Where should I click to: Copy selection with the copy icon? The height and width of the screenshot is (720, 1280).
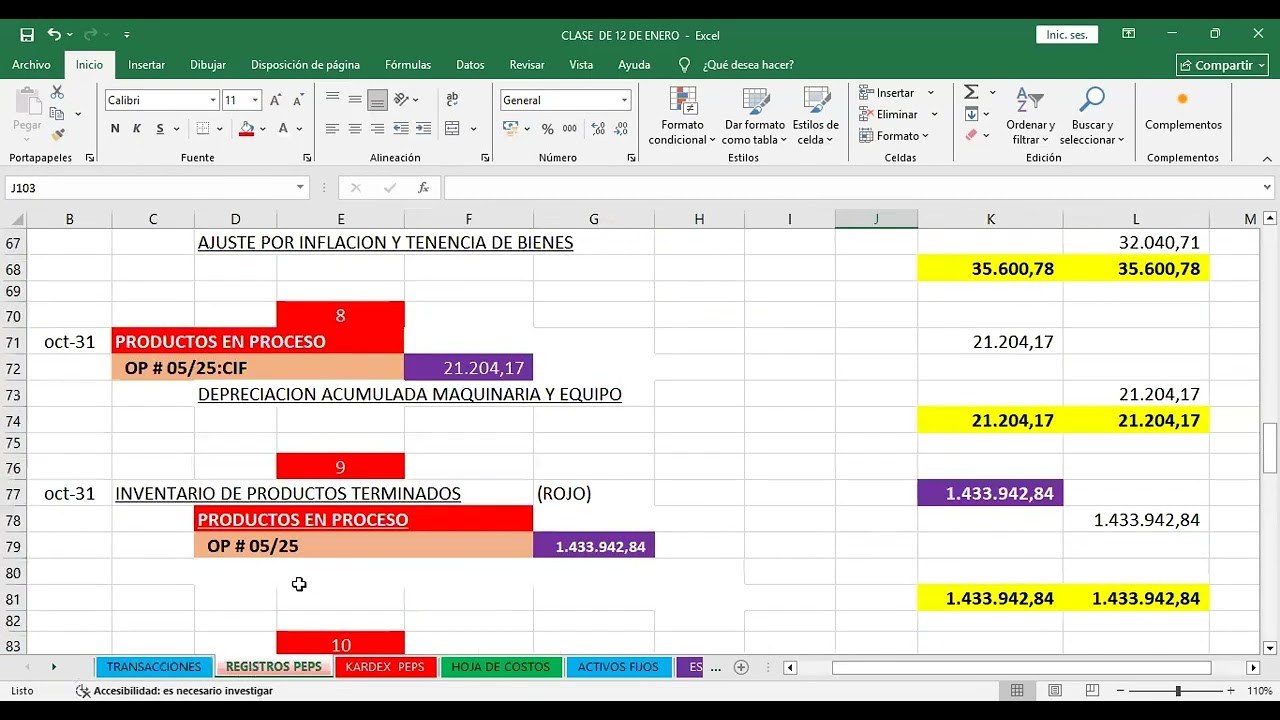(57, 113)
